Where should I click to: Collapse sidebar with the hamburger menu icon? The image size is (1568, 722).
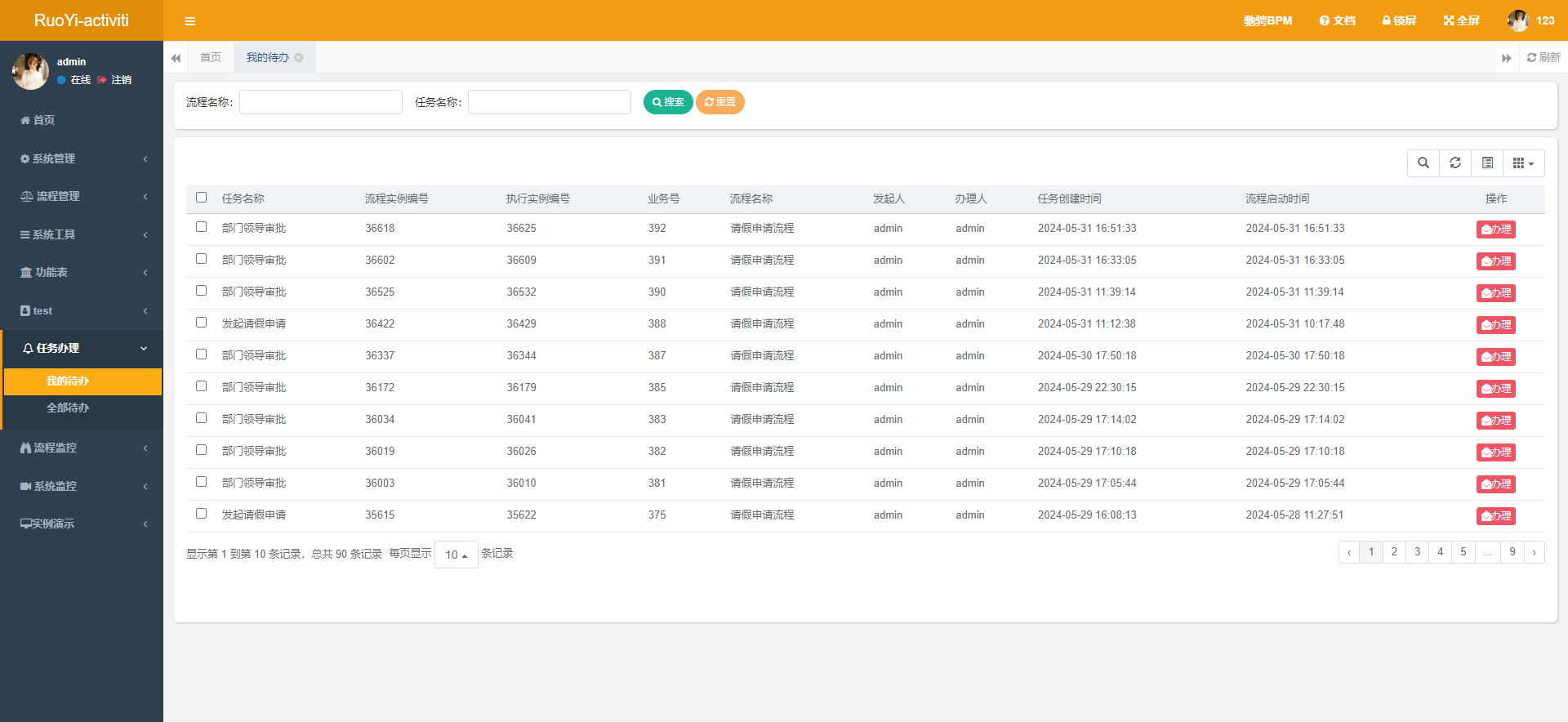tap(189, 21)
